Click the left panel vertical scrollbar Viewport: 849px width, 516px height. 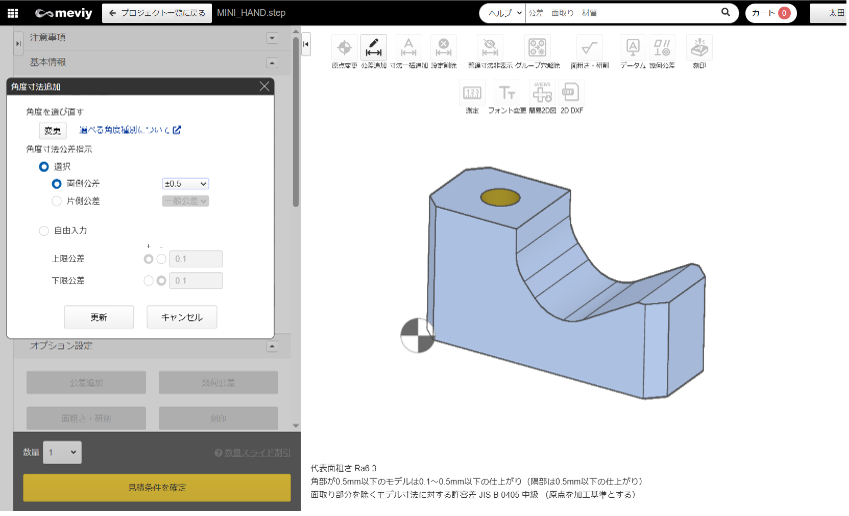click(x=296, y=122)
